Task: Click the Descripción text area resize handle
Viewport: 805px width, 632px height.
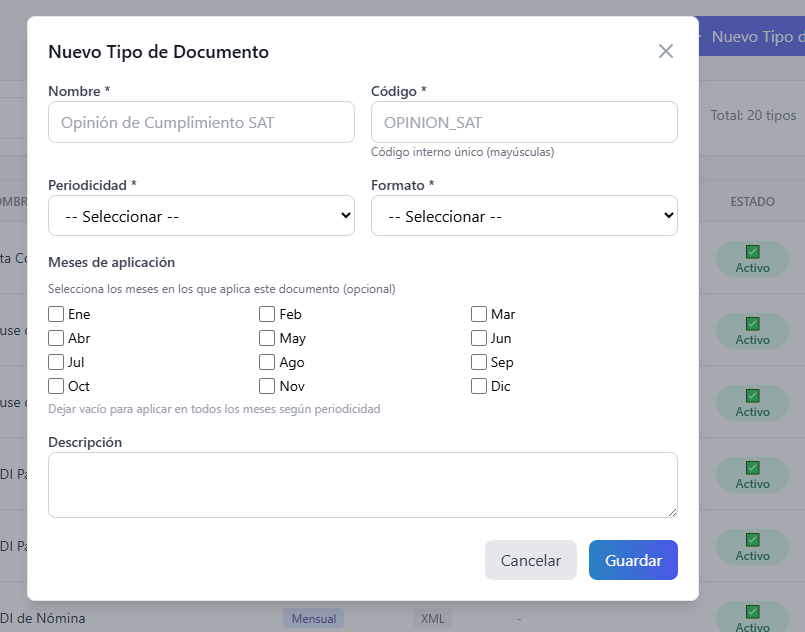Action: 672,512
